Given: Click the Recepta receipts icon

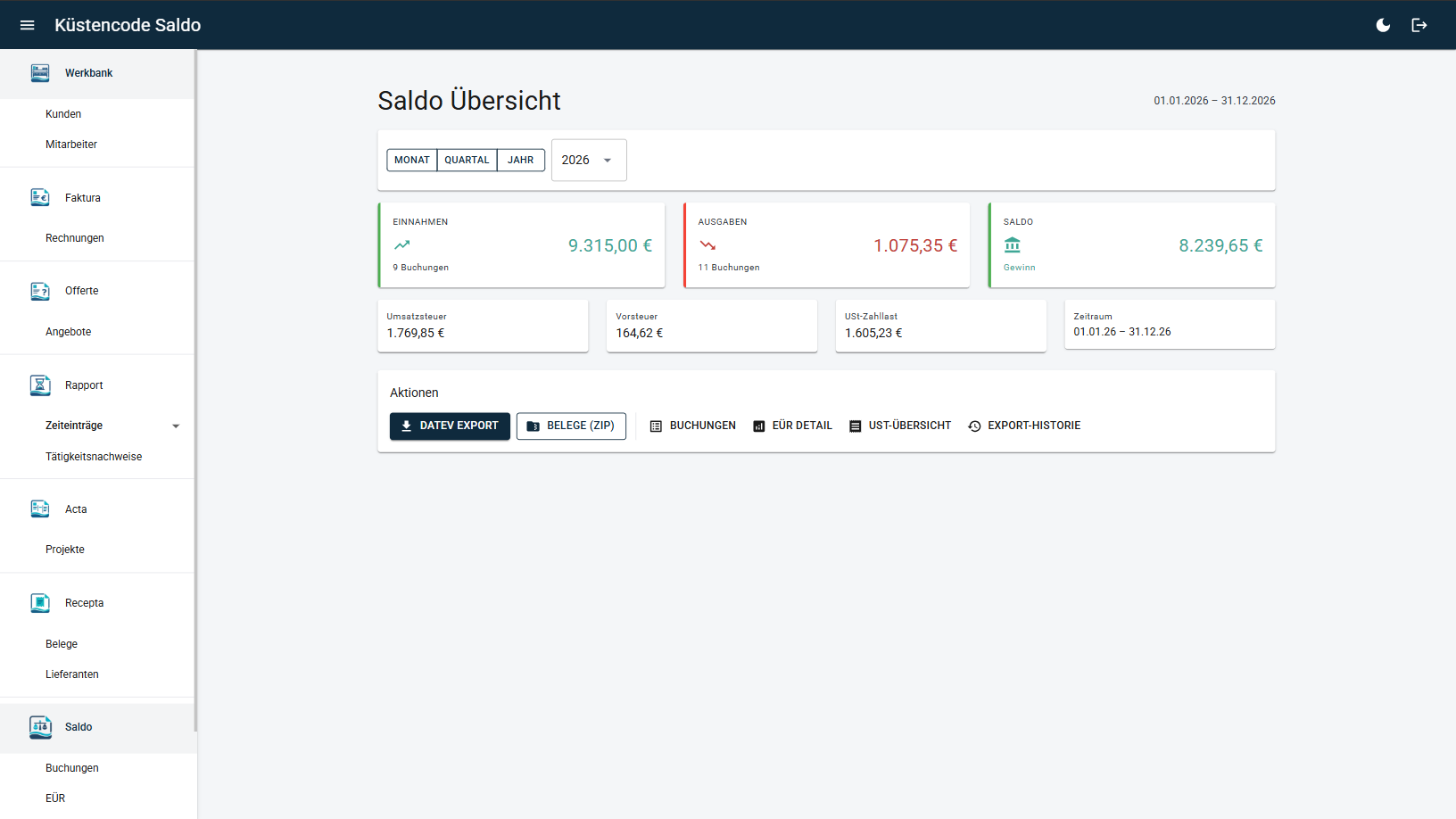Looking at the screenshot, I should (40, 603).
